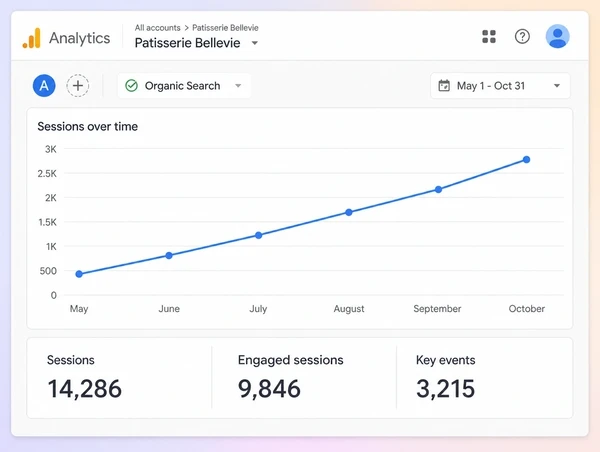Click the '1.5K' y-axis label
Viewport: 600px width, 452px height.
47,222
